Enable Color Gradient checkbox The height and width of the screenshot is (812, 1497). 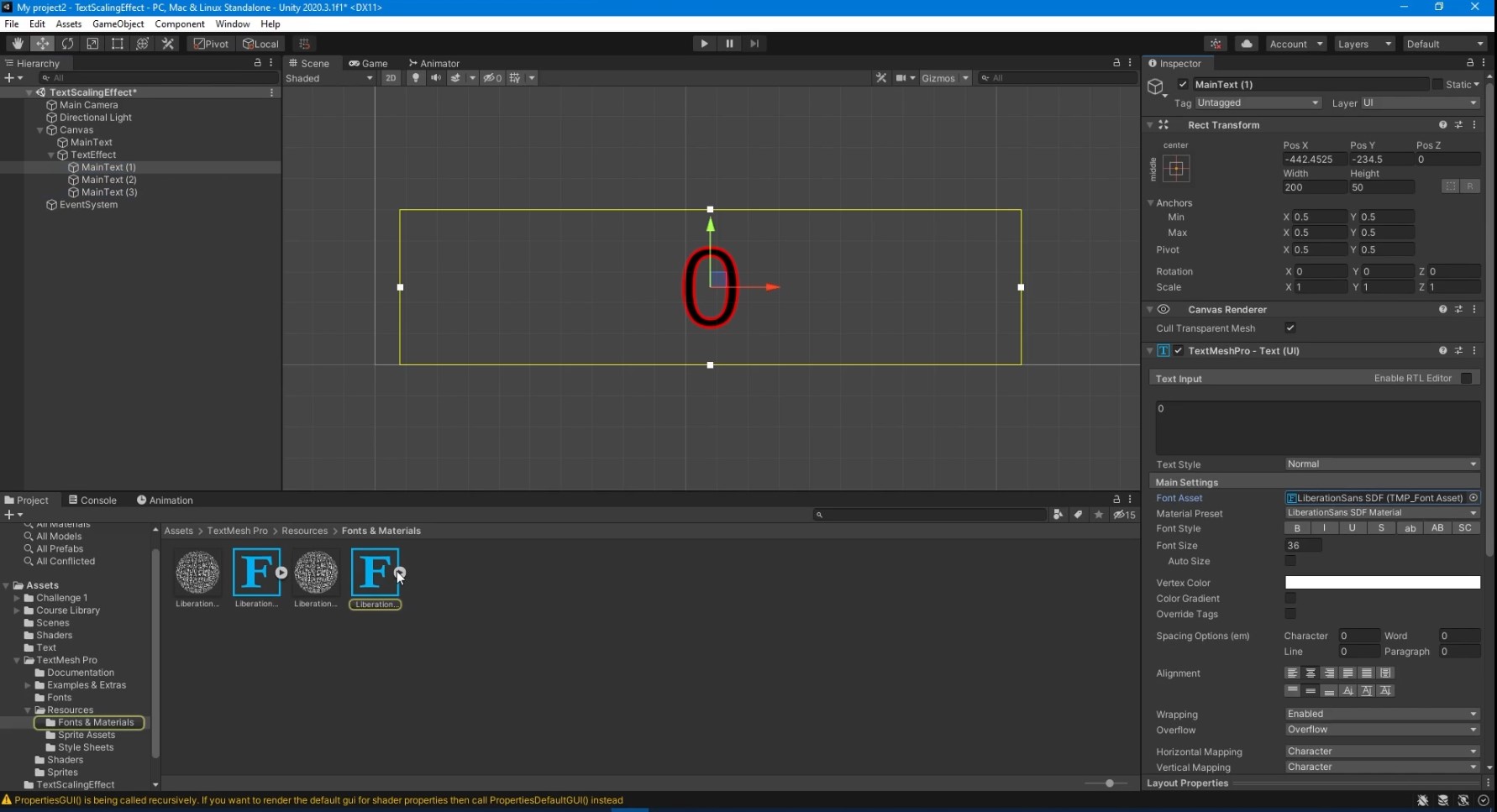1290,599
